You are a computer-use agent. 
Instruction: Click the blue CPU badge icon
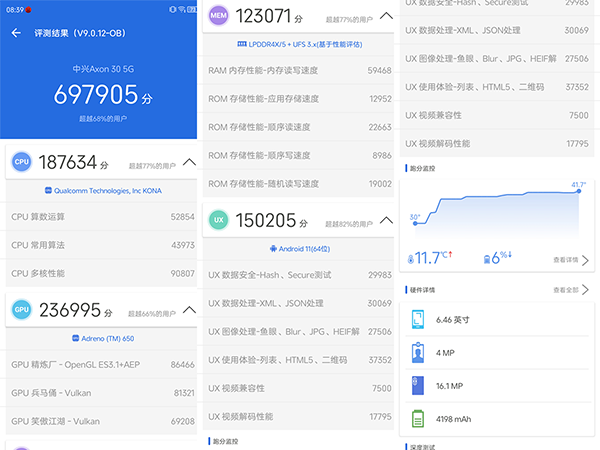pyautogui.click(x=20, y=162)
